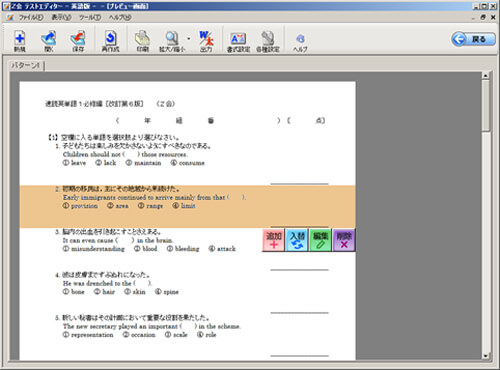
Task: Click the 戻る back button
Action: pos(473,39)
